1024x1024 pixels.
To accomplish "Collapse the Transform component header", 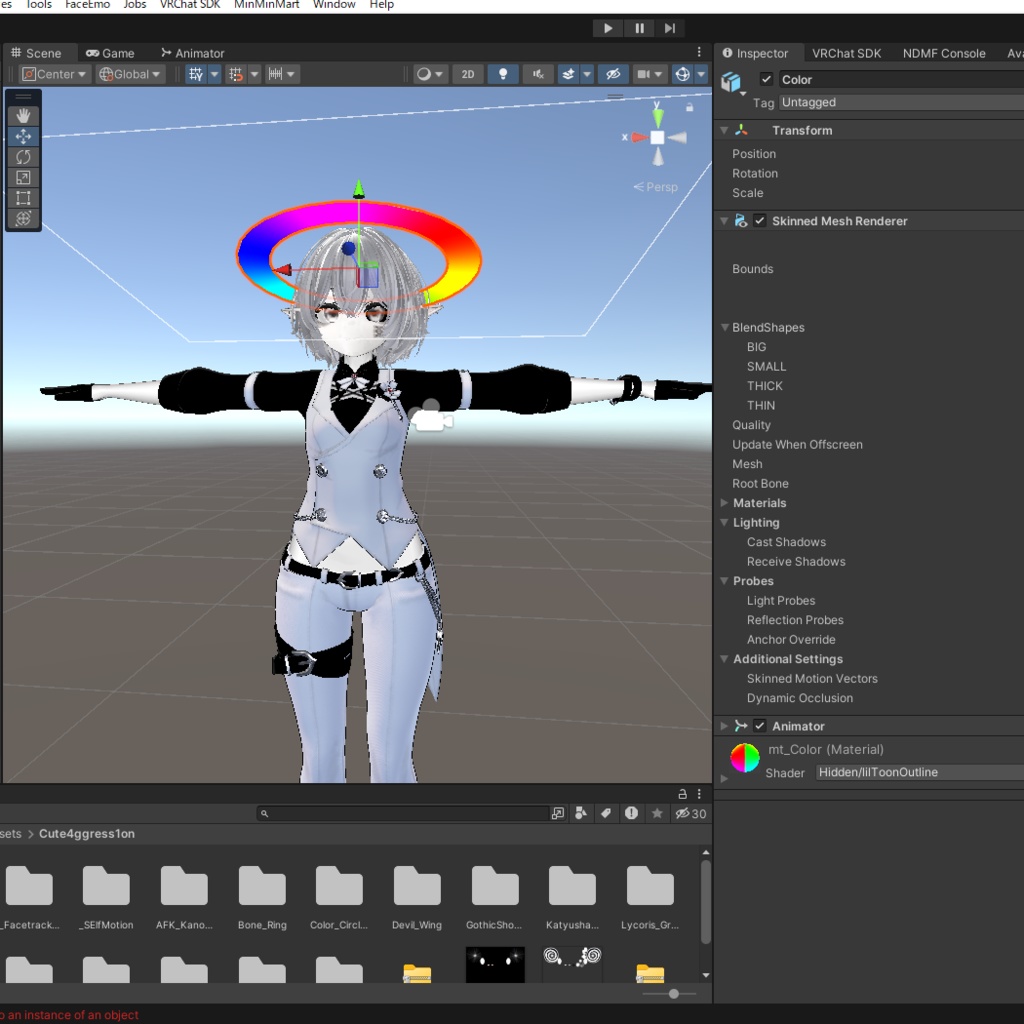I will [x=724, y=130].
